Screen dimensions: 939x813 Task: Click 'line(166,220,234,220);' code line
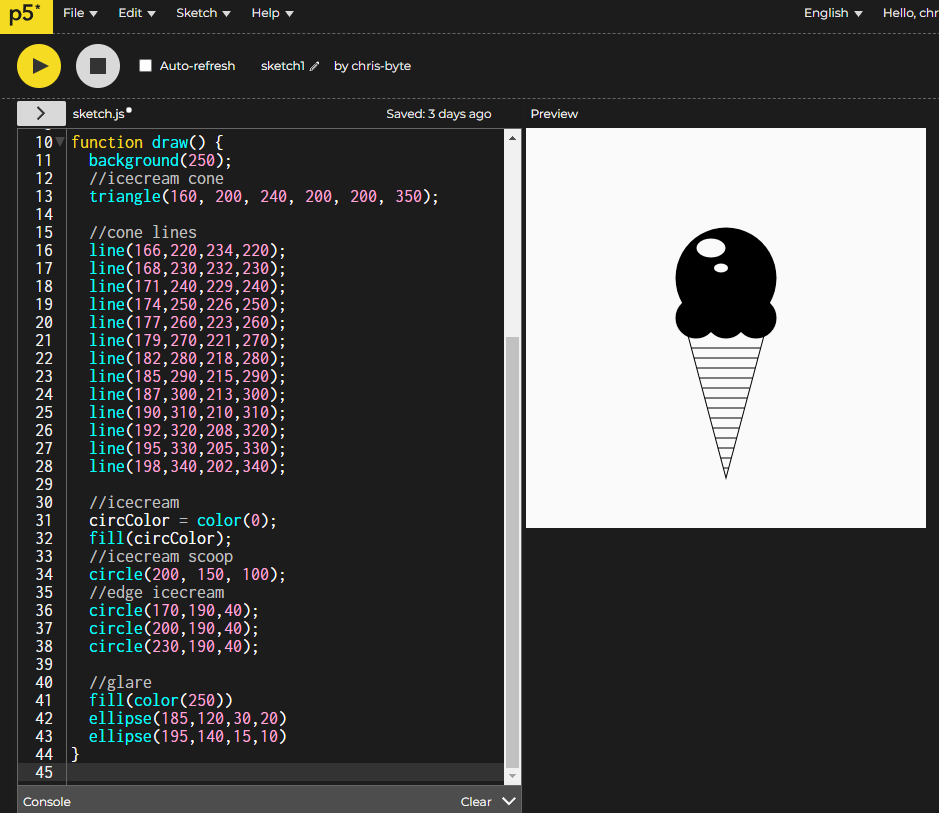pos(187,250)
